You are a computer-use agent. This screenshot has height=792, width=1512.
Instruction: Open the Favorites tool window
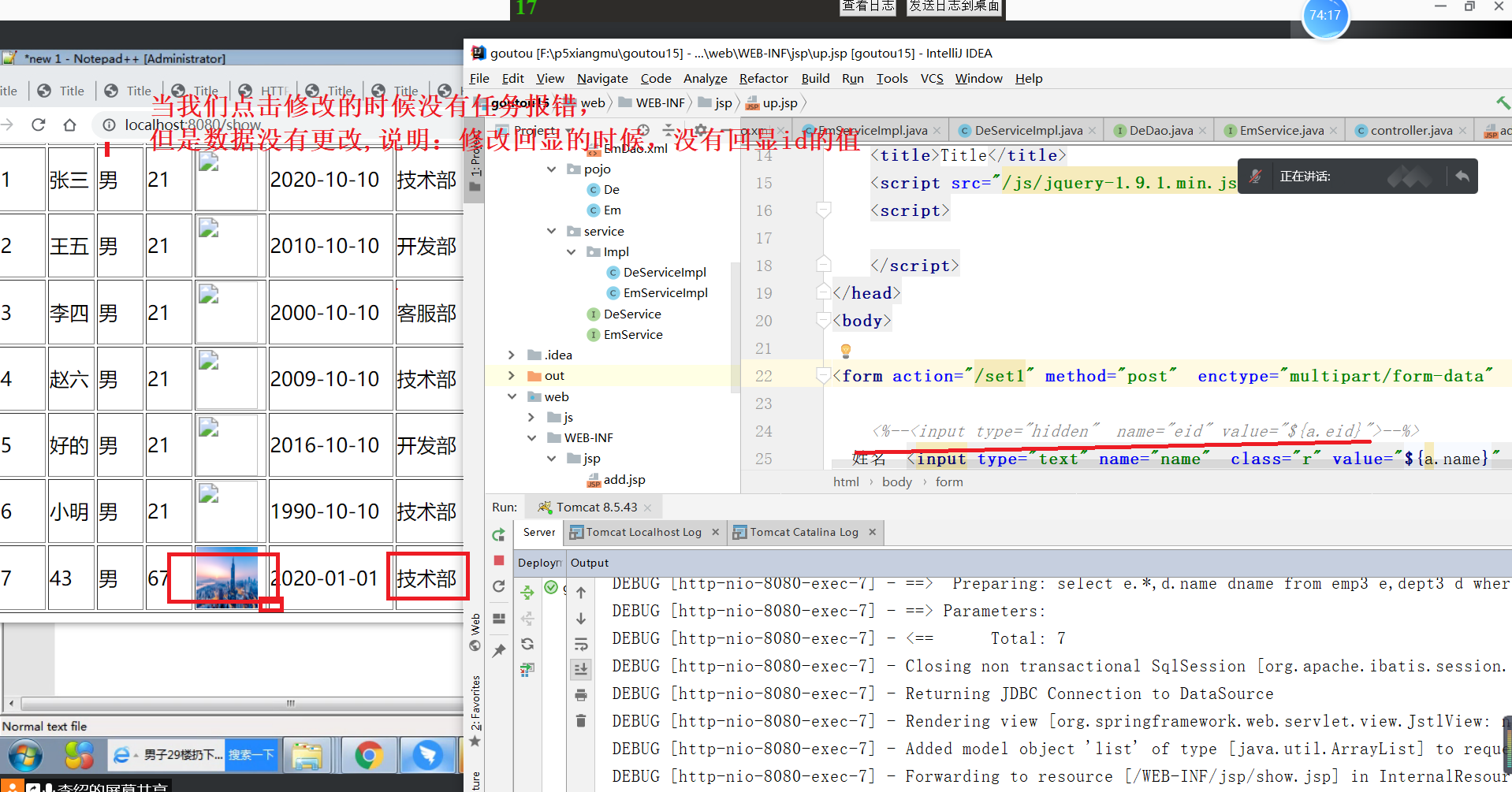475,710
